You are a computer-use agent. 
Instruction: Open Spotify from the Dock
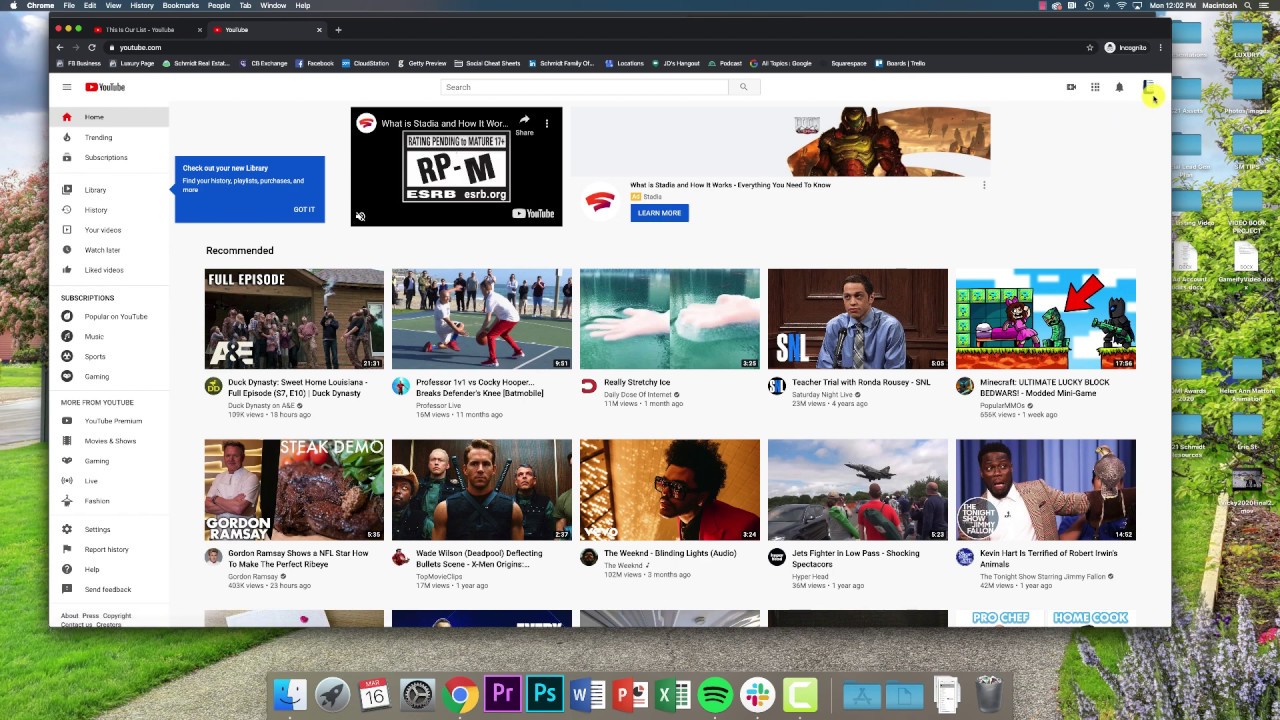tap(715, 694)
